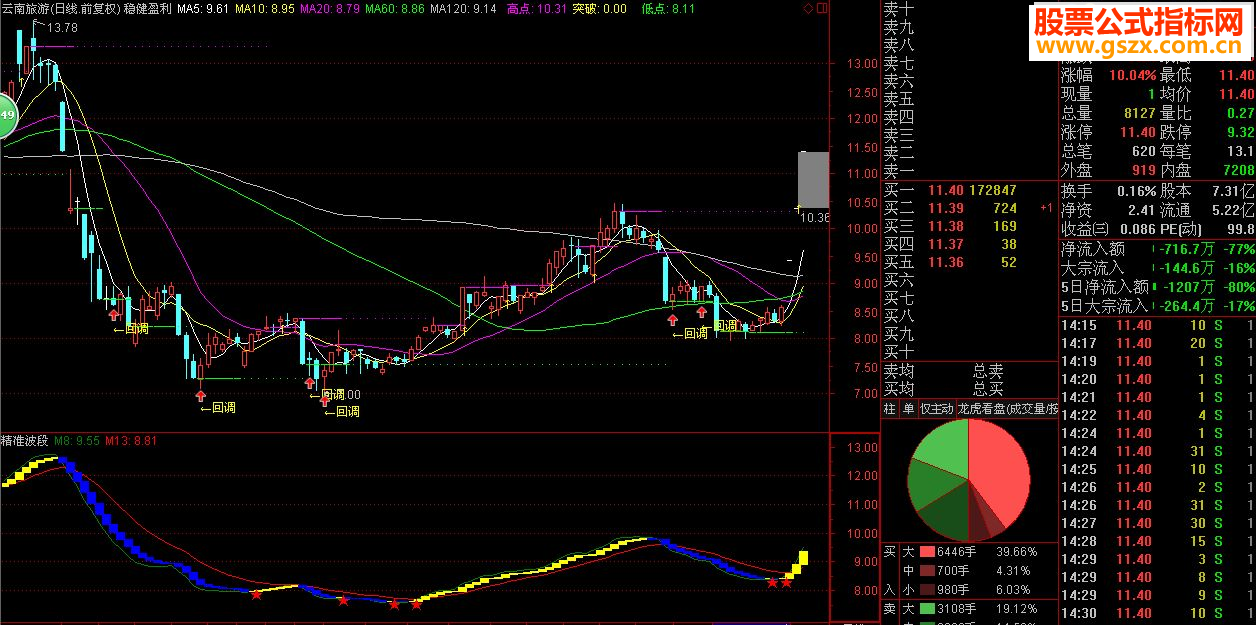This screenshot has width=1256, height=625.
Task: Select the 14:30 trade tick row
Action: click(1157, 613)
